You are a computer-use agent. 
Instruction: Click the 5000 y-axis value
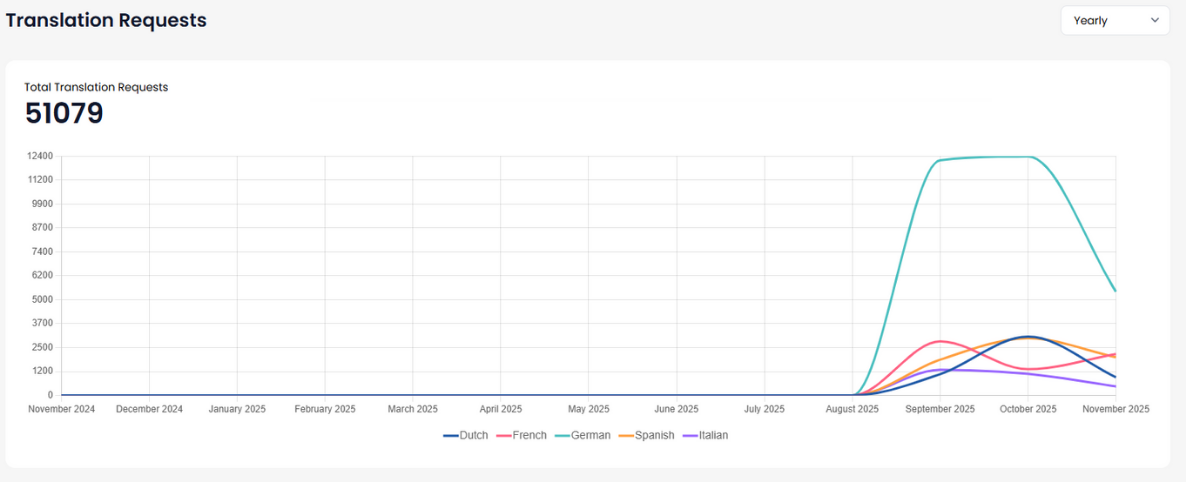(42, 300)
